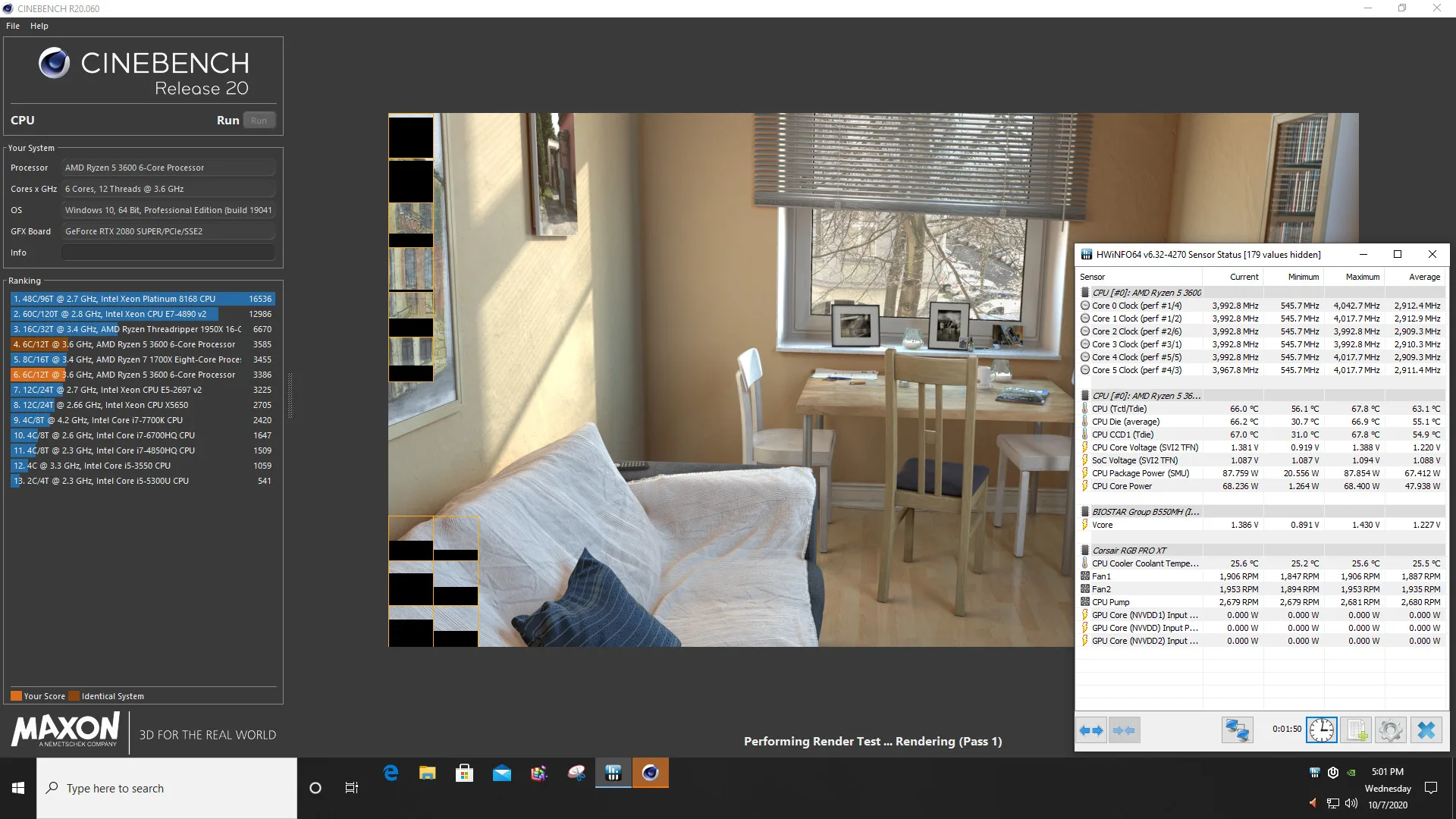Click Cinebench panel splitter grip handle
Image resolution: width=1456 pixels, height=819 pixels.
[290, 395]
